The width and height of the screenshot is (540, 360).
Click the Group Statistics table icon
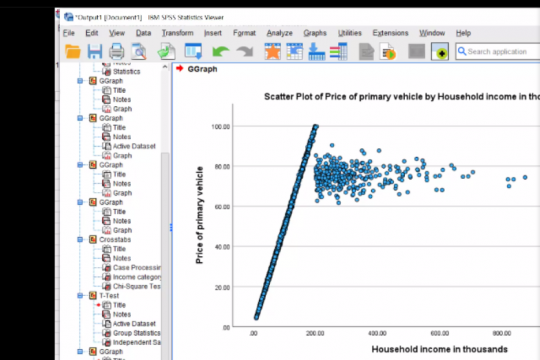(x=107, y=333)
